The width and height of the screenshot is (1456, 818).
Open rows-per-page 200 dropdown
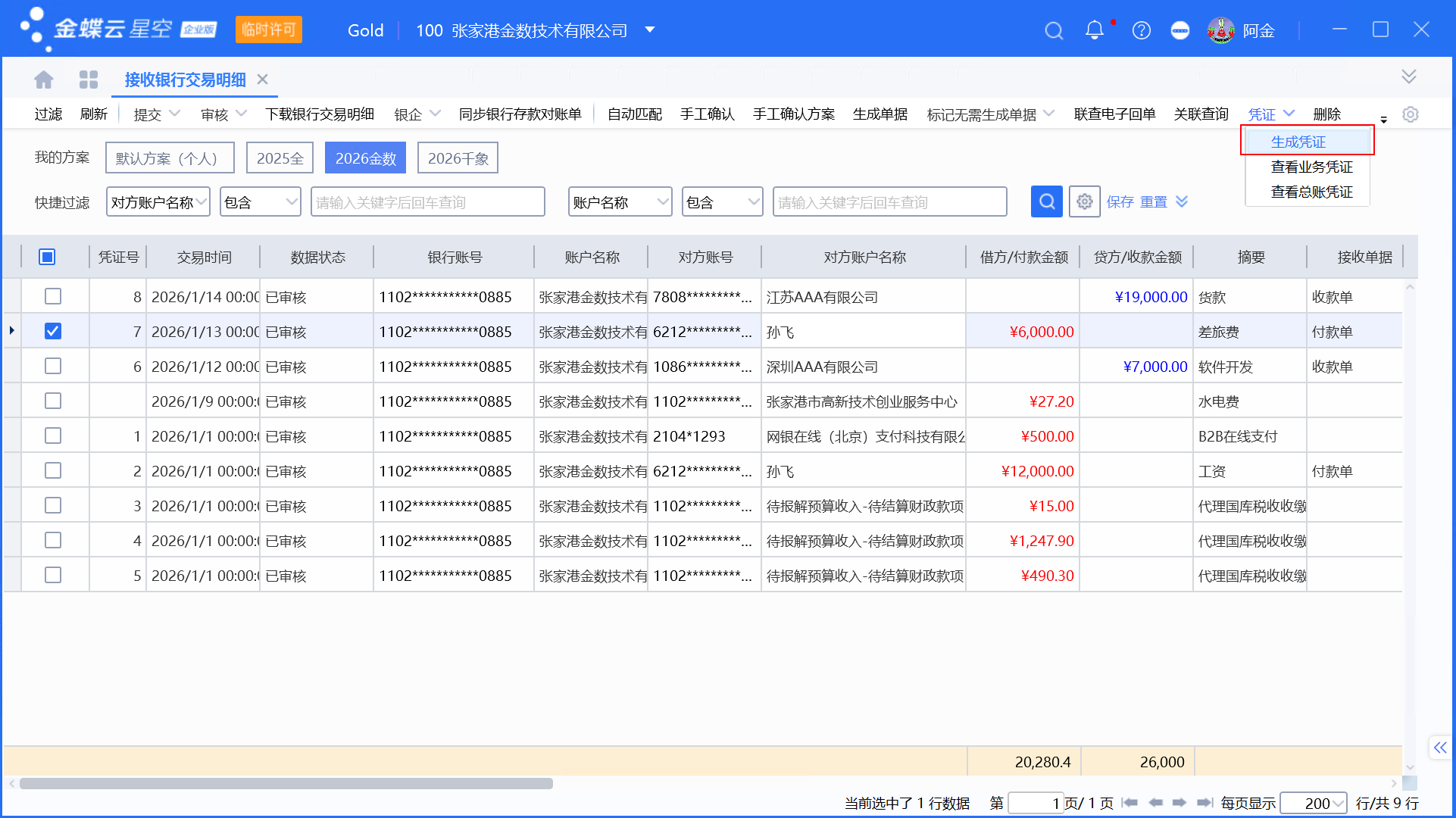1338,803
